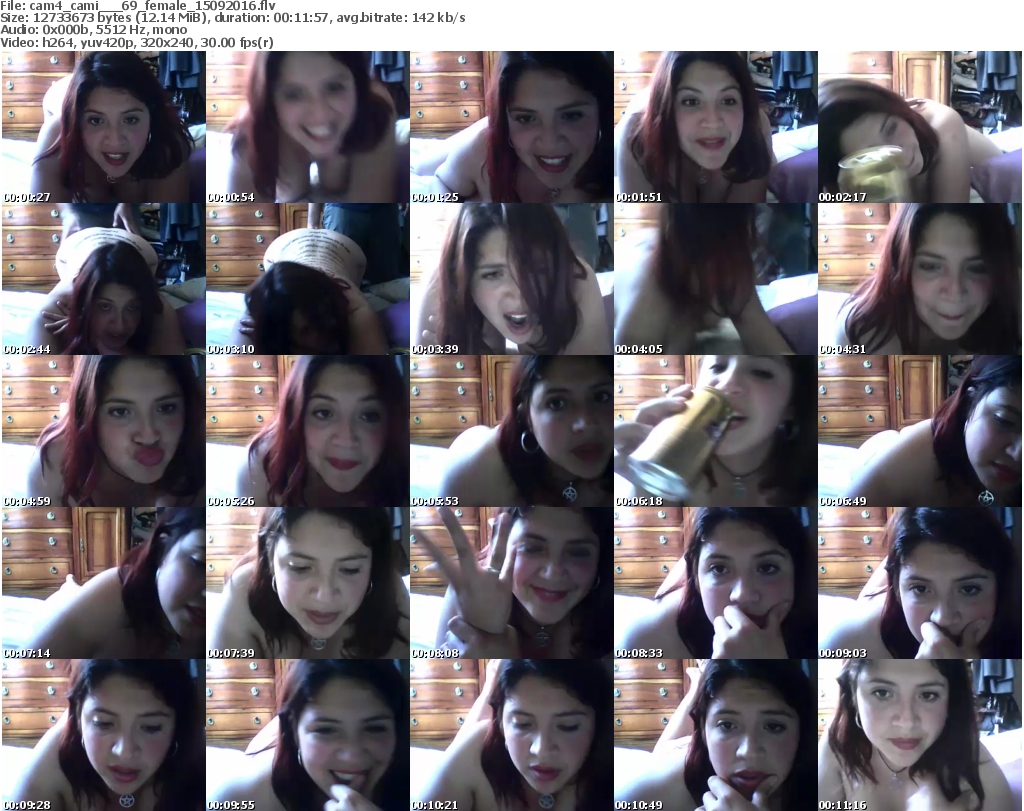Click the 'Audio: 0x000b, 5512 Hz, mono' line
The height and width of the screenshot is (811, 1024).
(93, 30)
